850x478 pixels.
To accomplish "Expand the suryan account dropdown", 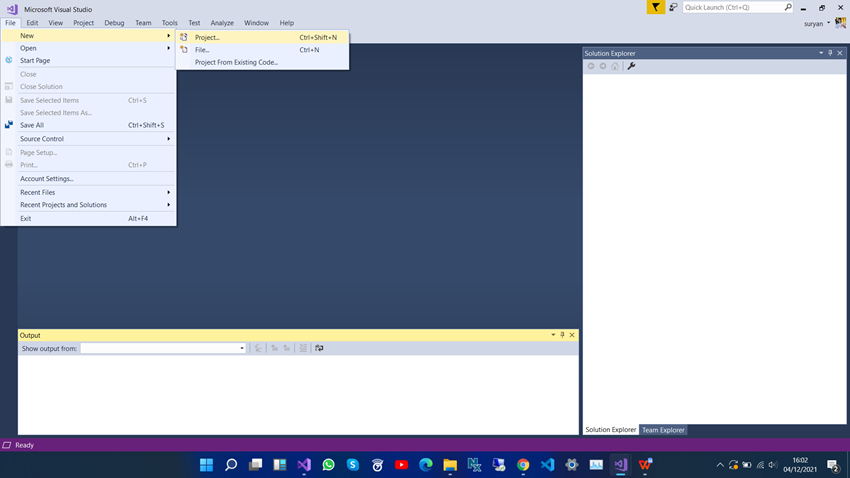I will pos(828,23).
